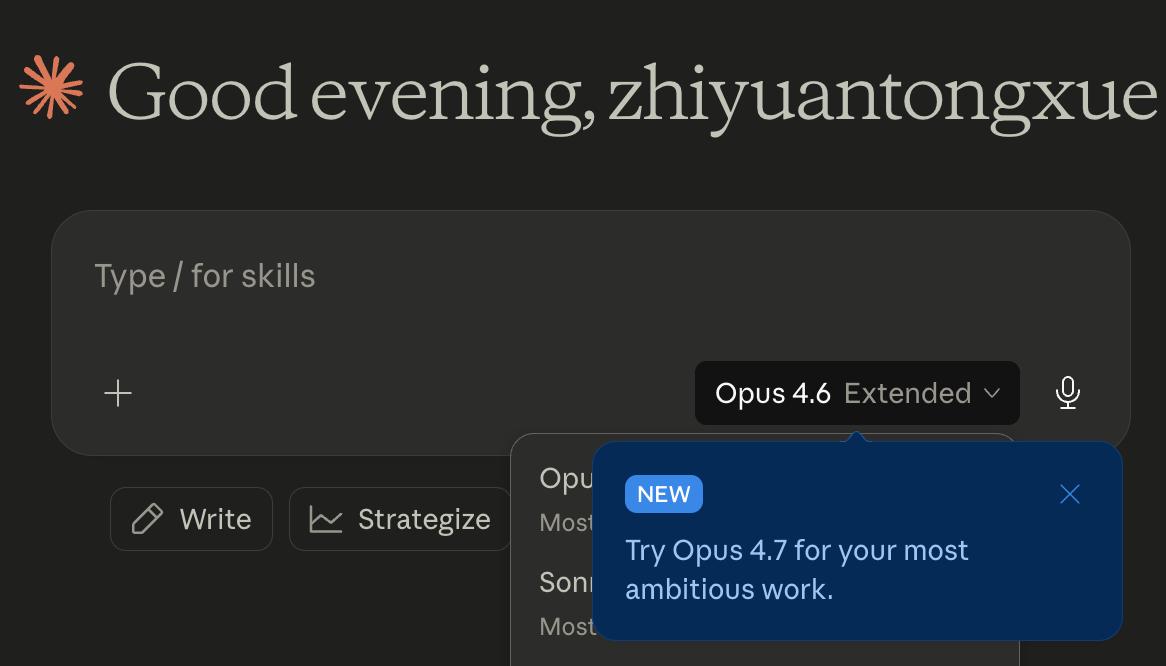Start voice input with the microphone icon
Image resolution: width=1166 pixels, height=666 pixels.
click(x=1067, y=393)
